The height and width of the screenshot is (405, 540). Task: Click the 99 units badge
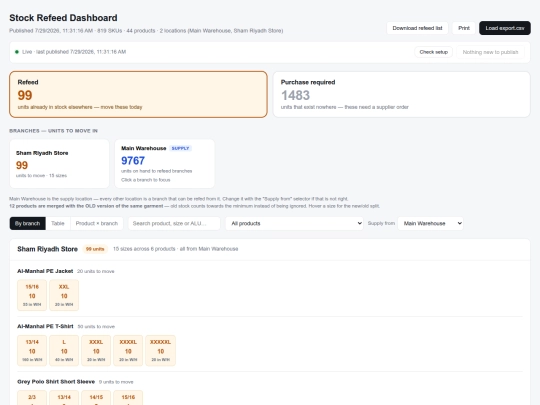(x=95, y=249)
